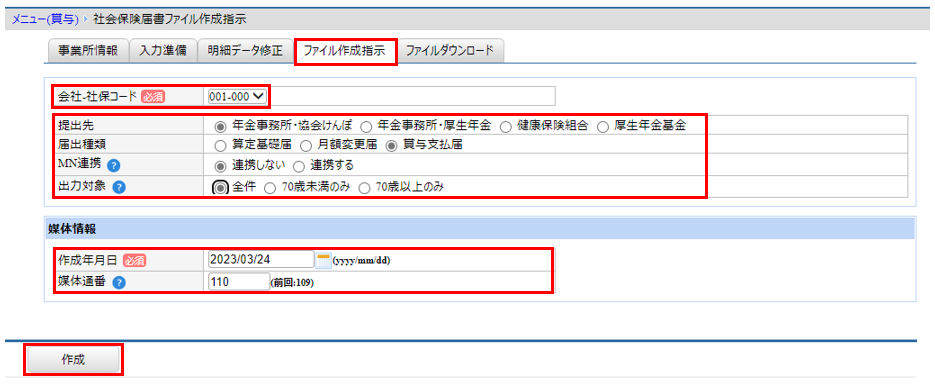Select 年金事務所・厚生年金 radio button
The width and height of the screenshot is (935, 389).
[x=366, y=126]
